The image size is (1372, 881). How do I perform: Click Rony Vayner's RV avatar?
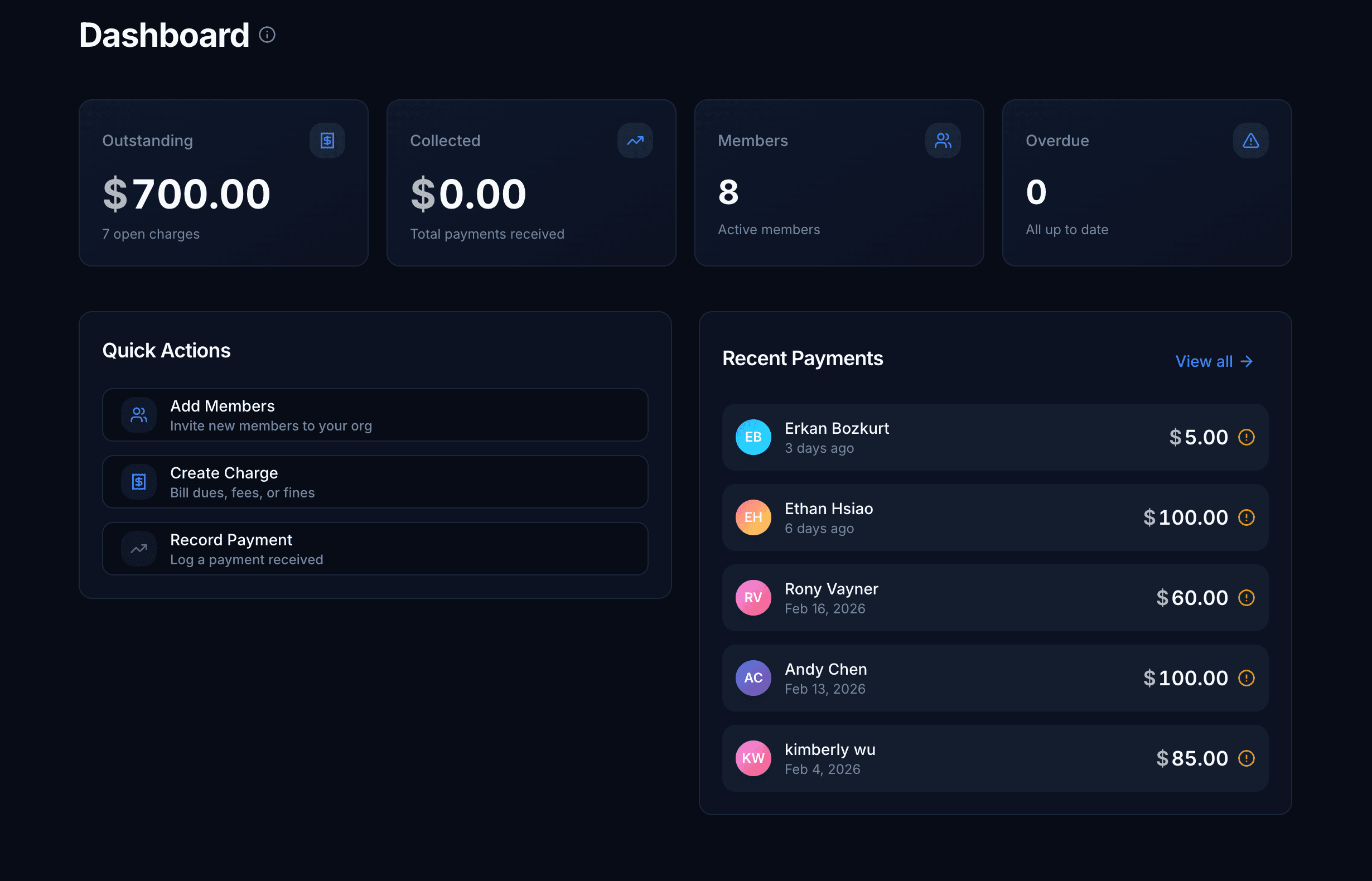click(x=753, y=598)
